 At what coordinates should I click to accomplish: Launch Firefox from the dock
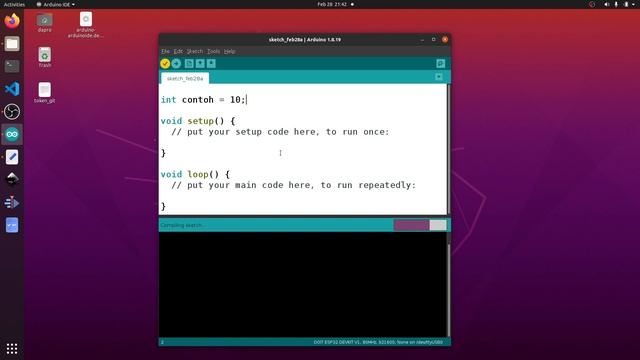point(12,21)
